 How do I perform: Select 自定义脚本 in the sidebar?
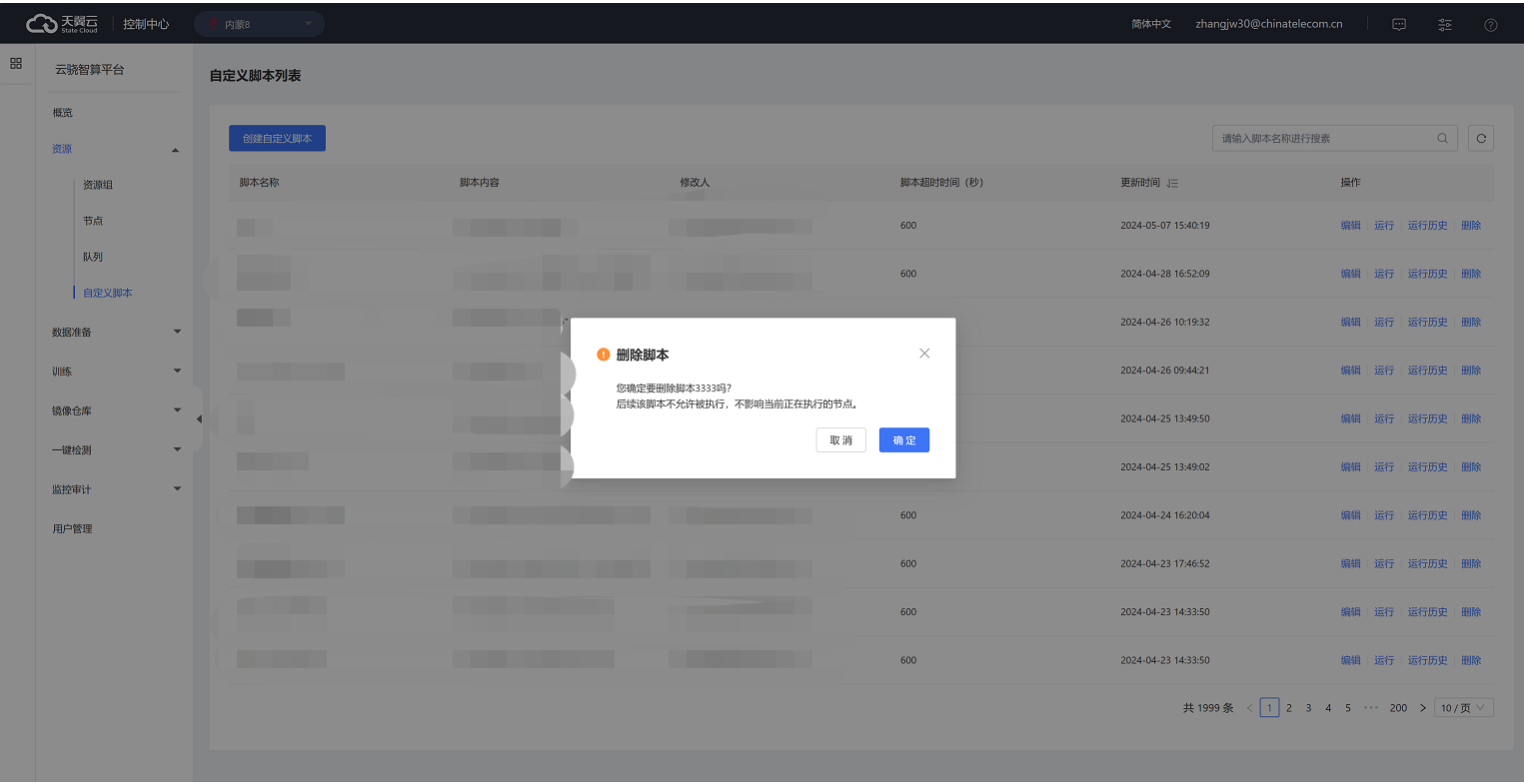pyautogui.click(x=108, y=293)
